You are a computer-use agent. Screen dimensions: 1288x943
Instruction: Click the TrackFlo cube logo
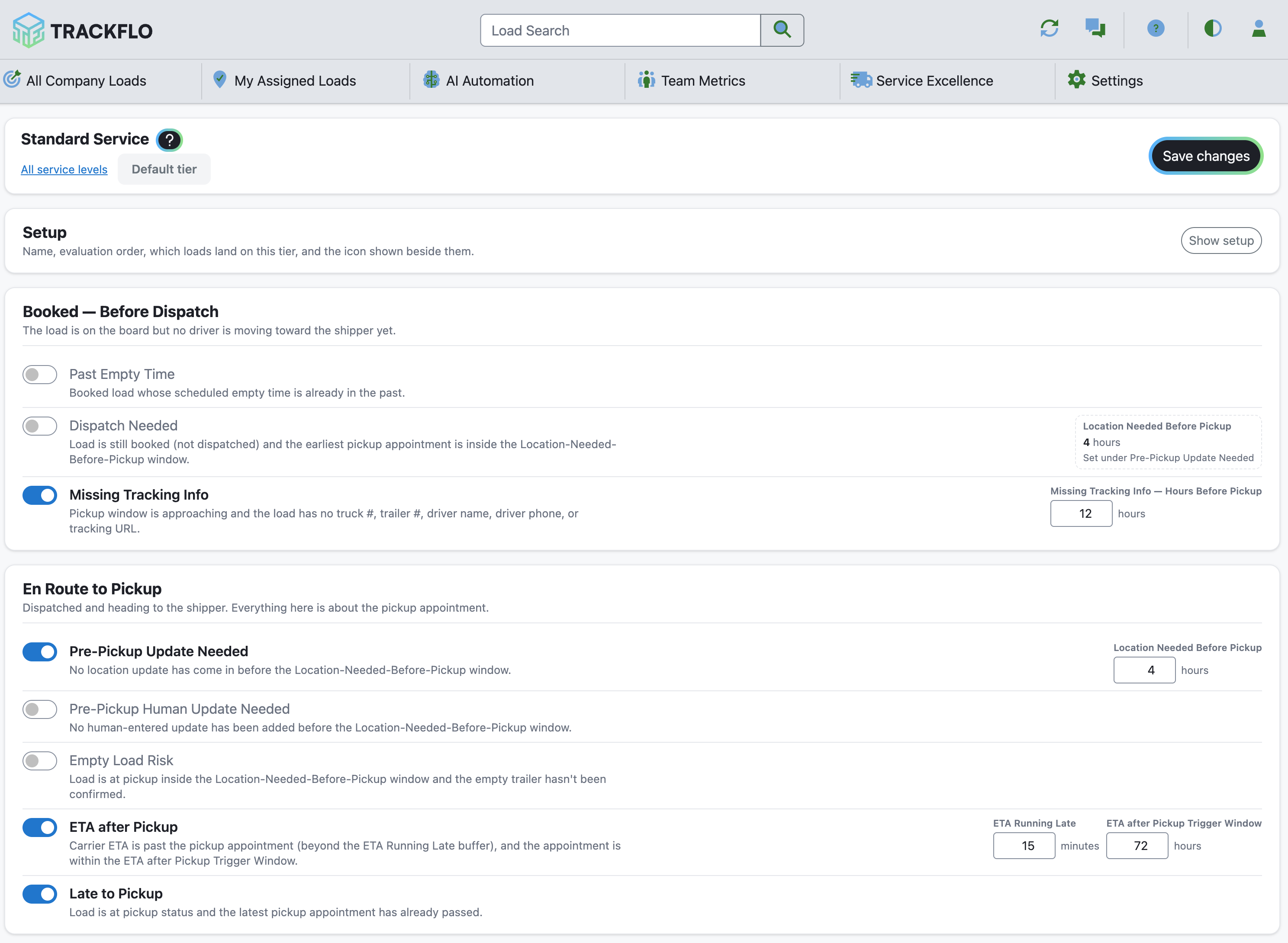[29, 30]
